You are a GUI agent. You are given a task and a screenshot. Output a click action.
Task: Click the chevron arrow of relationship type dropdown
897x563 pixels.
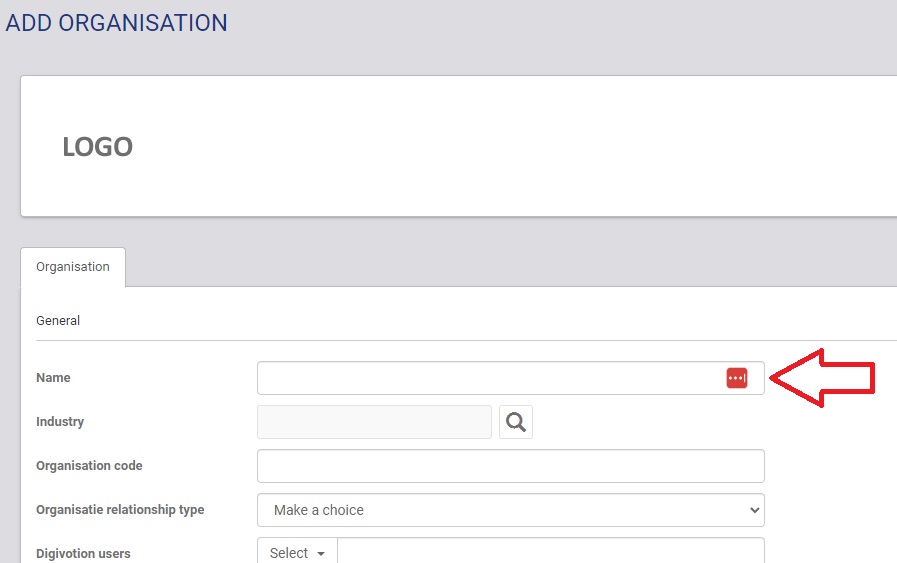tap(754, 510)
